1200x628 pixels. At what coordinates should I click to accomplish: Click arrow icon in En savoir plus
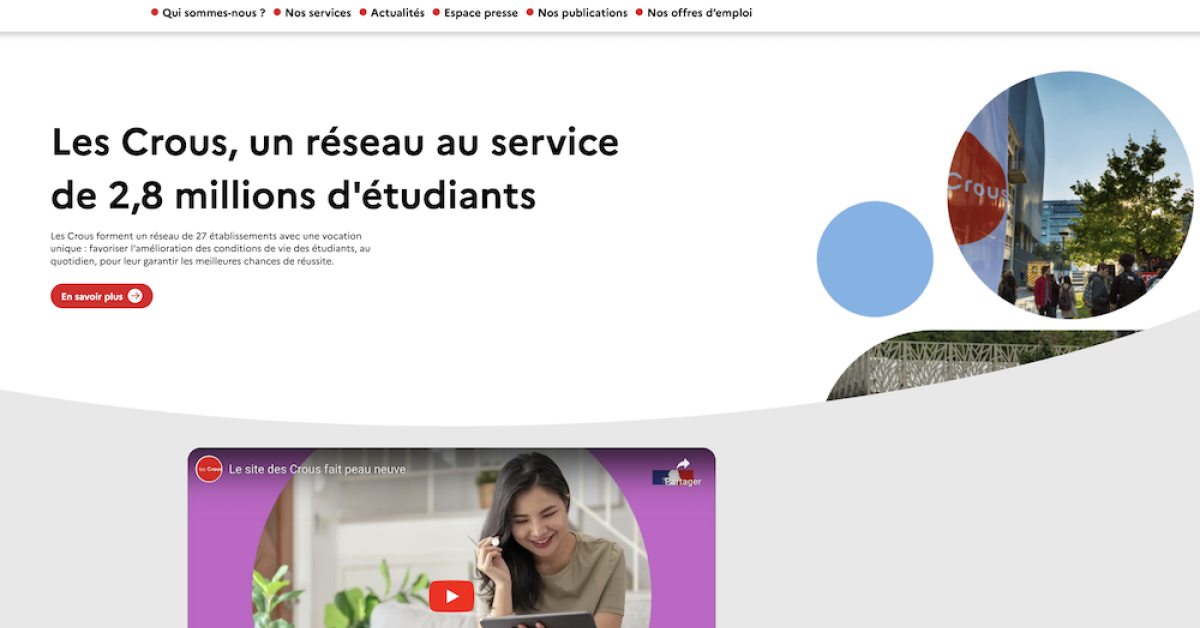(x=135, y=296)
